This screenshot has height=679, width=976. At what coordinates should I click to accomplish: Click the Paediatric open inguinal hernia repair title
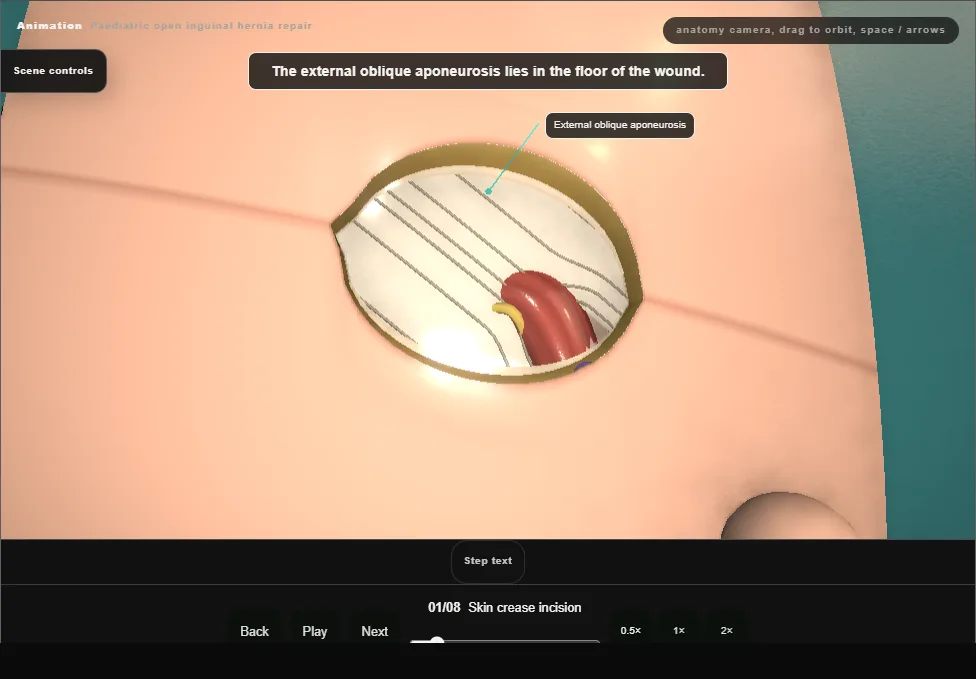tap(202, 26)
